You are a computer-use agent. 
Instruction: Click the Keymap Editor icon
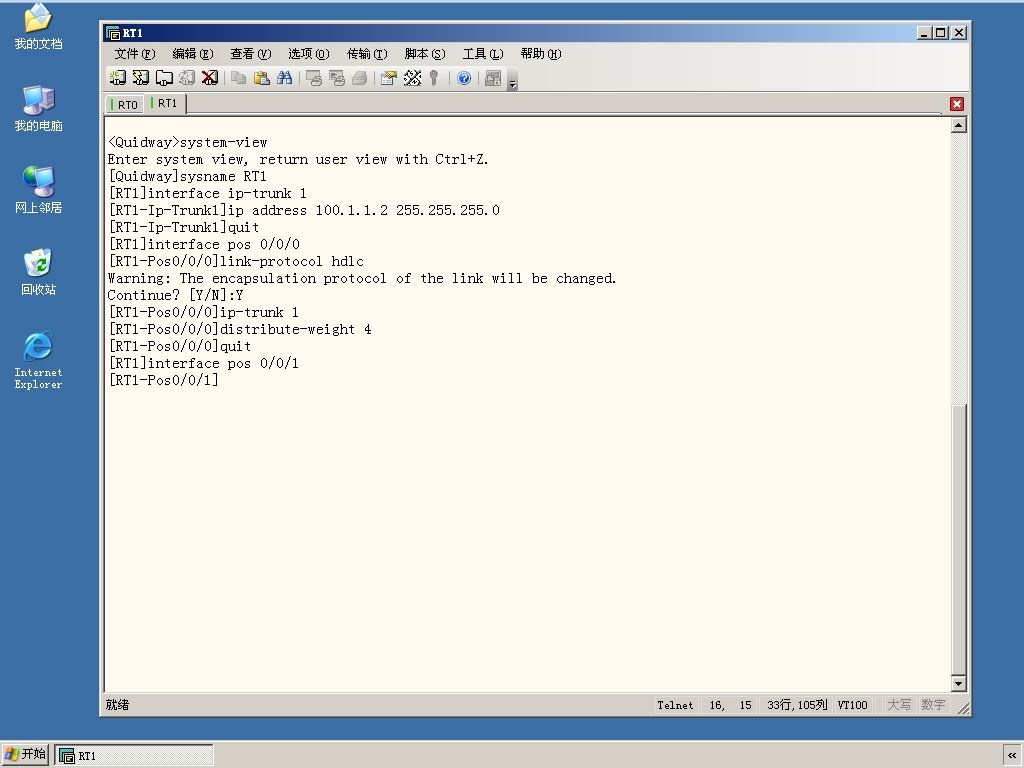412,78
